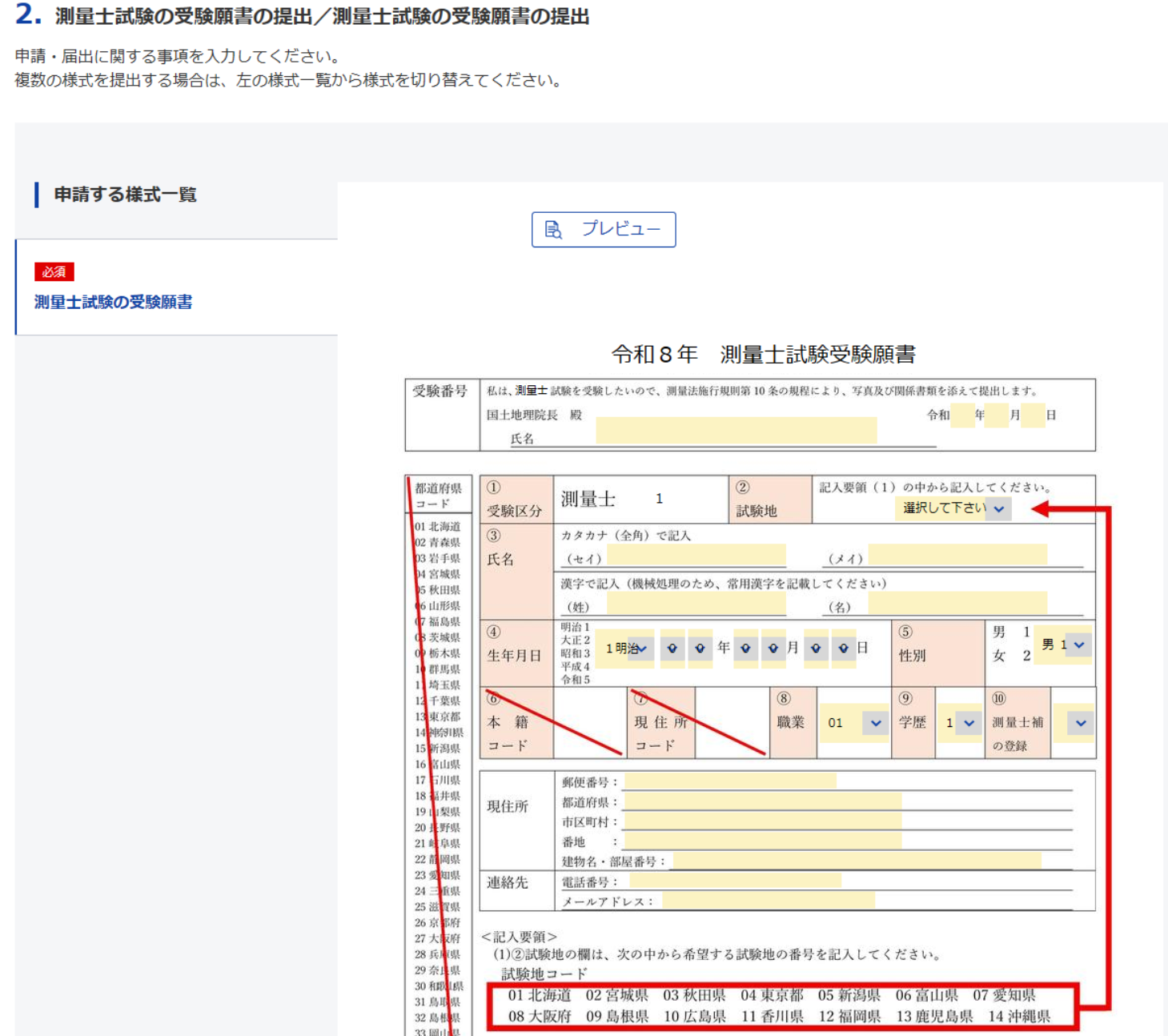
Task: Open 測量士試験の受験願書 form link in sidebar
Action: [113, 302]
